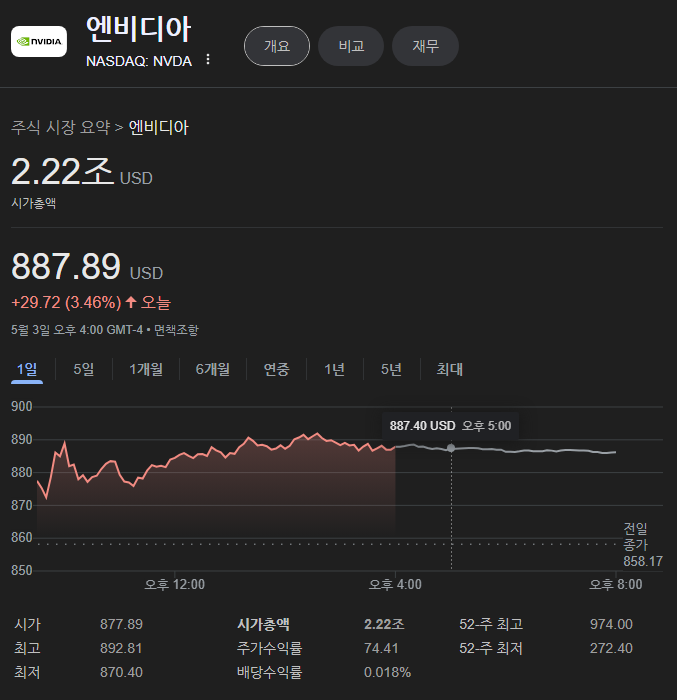Click the 52-주 최저 label
The height and width of the screenshot is (700, 677).
tap(491, 648)
